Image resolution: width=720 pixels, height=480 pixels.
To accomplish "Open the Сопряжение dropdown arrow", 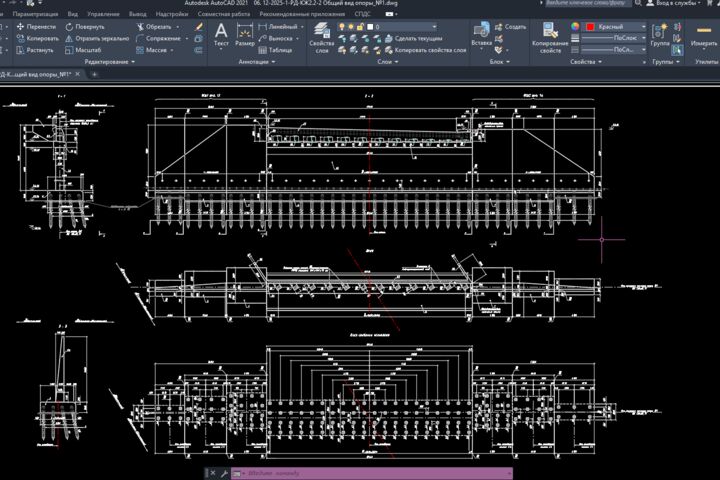I will pyautogui.click(x=187, y=39).
